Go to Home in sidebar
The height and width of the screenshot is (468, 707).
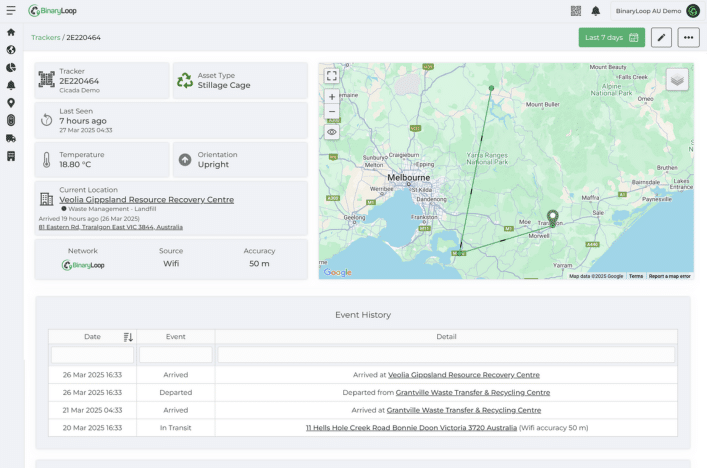11,32
